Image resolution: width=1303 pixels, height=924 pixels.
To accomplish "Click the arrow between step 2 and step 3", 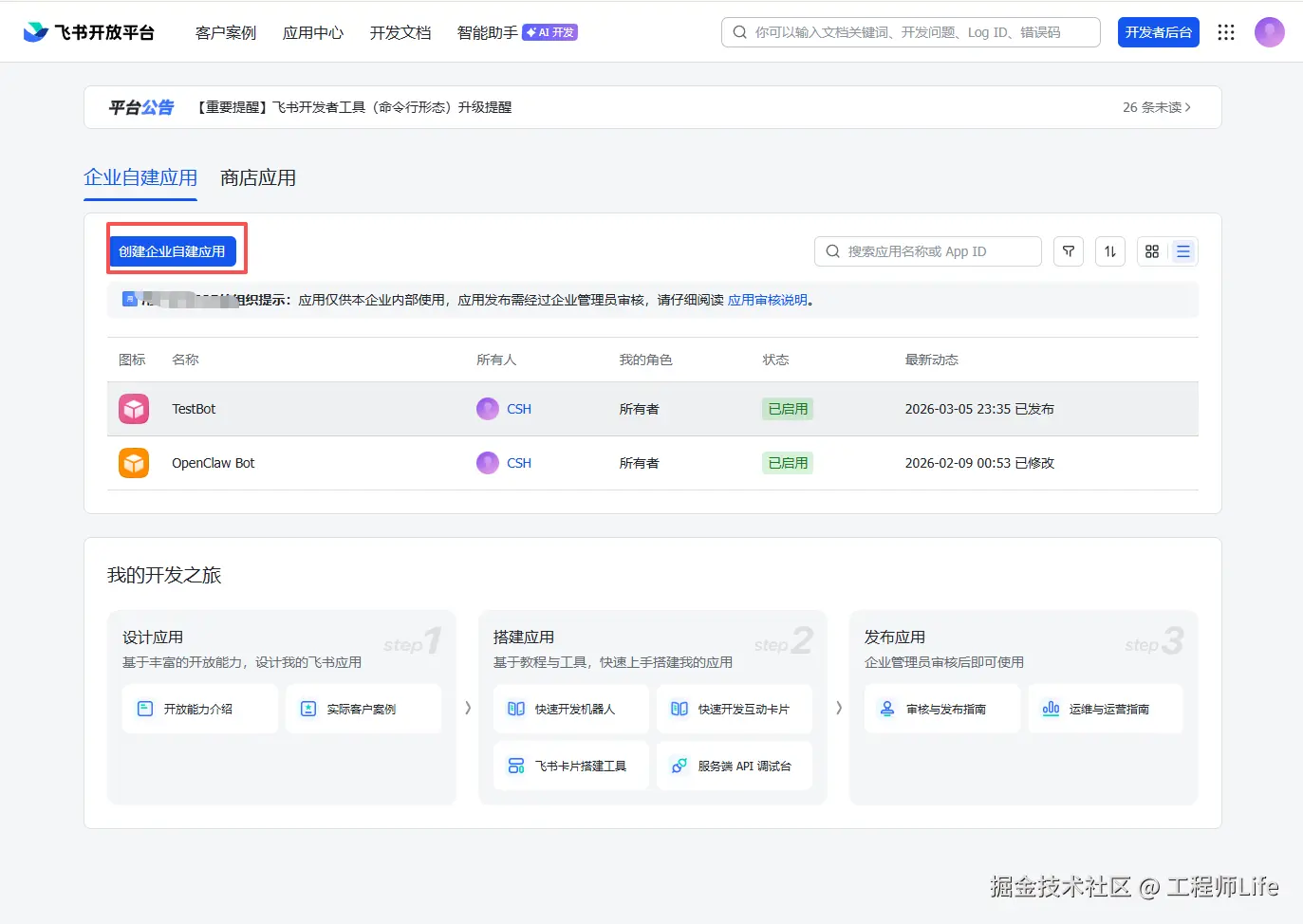I will [x=839, y=708].
